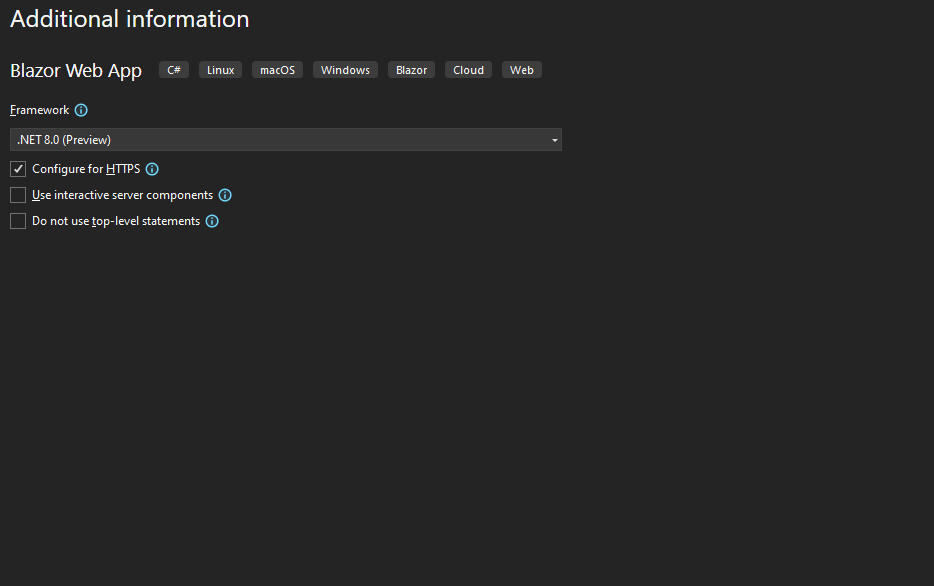Enable Use interactive server components
The image size is (934, 586).
(x=17, y=194)
